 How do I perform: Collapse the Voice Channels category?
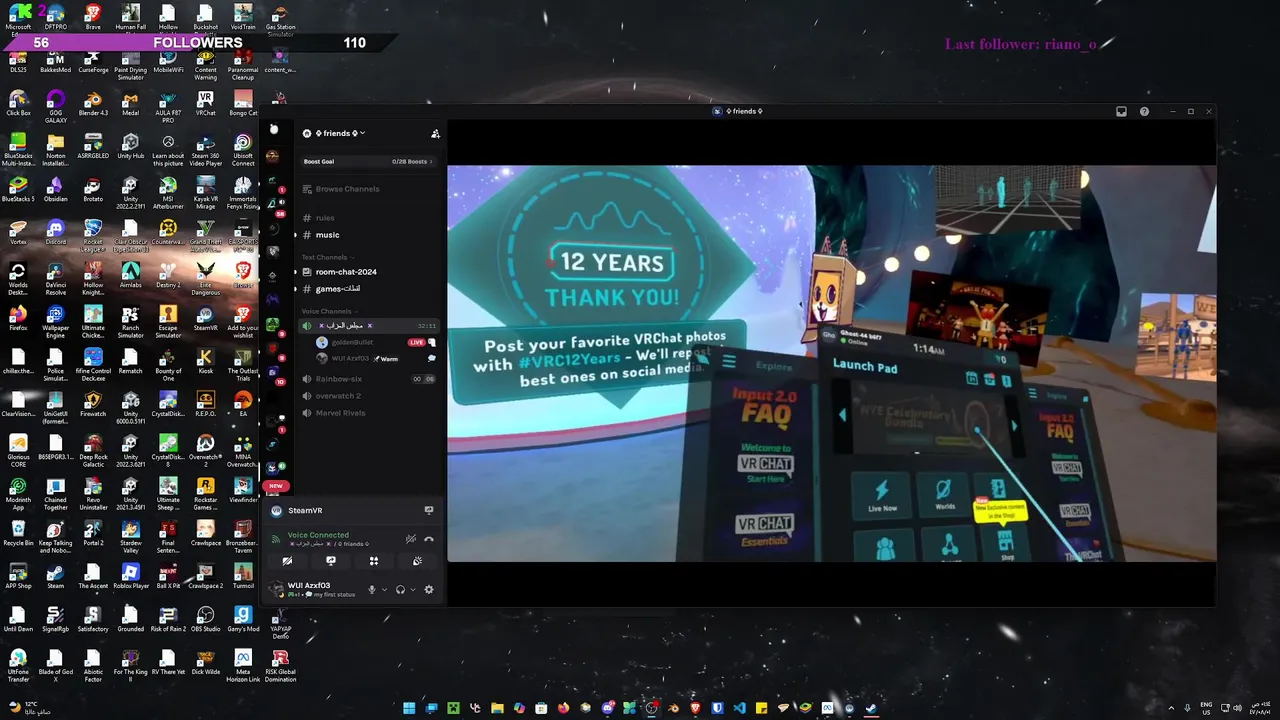[x=328, y=311]
